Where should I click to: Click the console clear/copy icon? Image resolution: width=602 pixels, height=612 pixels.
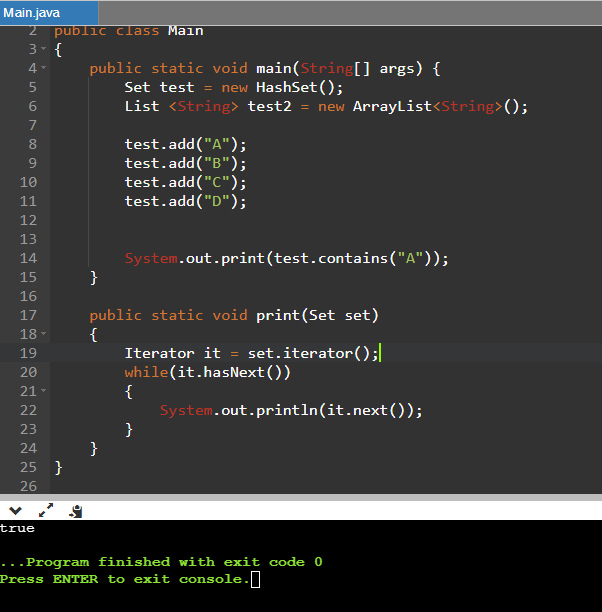click(x=76, y=511)
